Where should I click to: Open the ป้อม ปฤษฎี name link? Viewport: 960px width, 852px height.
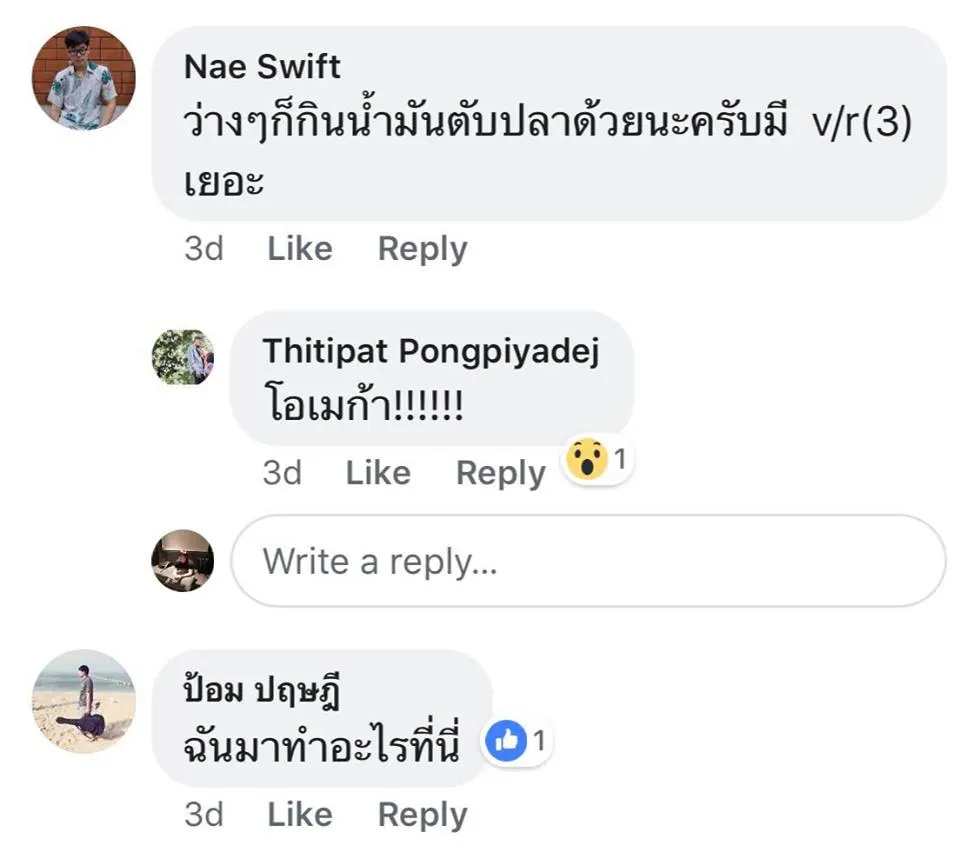tap(262, 692)
